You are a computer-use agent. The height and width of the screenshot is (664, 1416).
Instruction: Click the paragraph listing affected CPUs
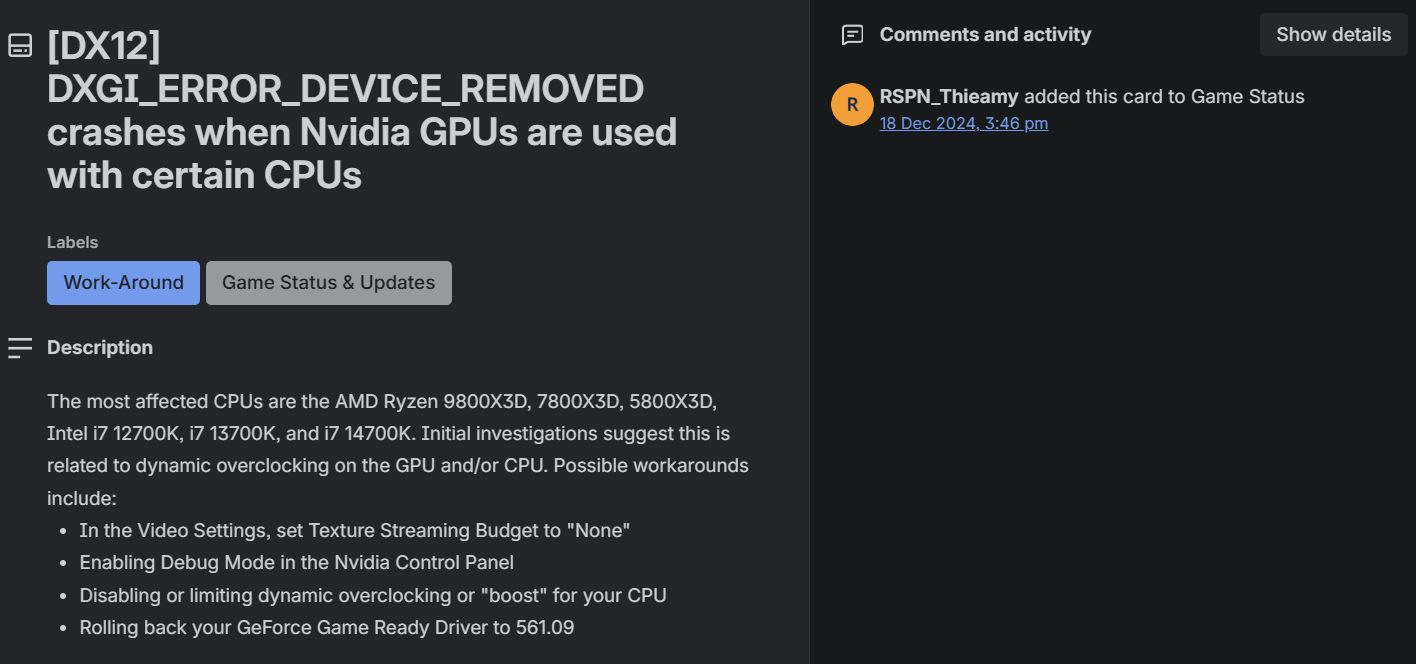tap(397, 449)
